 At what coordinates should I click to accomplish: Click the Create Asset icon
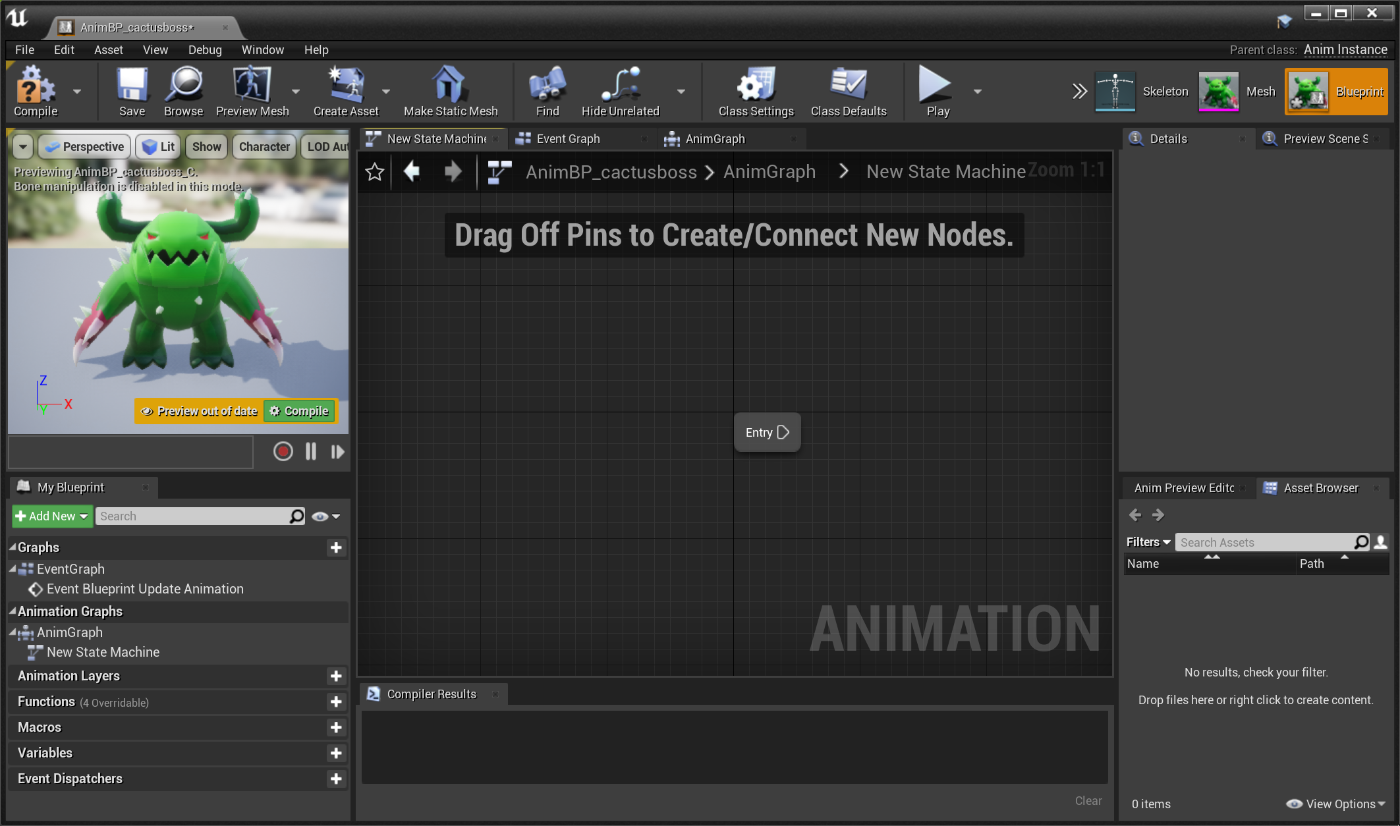tap(346, 91)
